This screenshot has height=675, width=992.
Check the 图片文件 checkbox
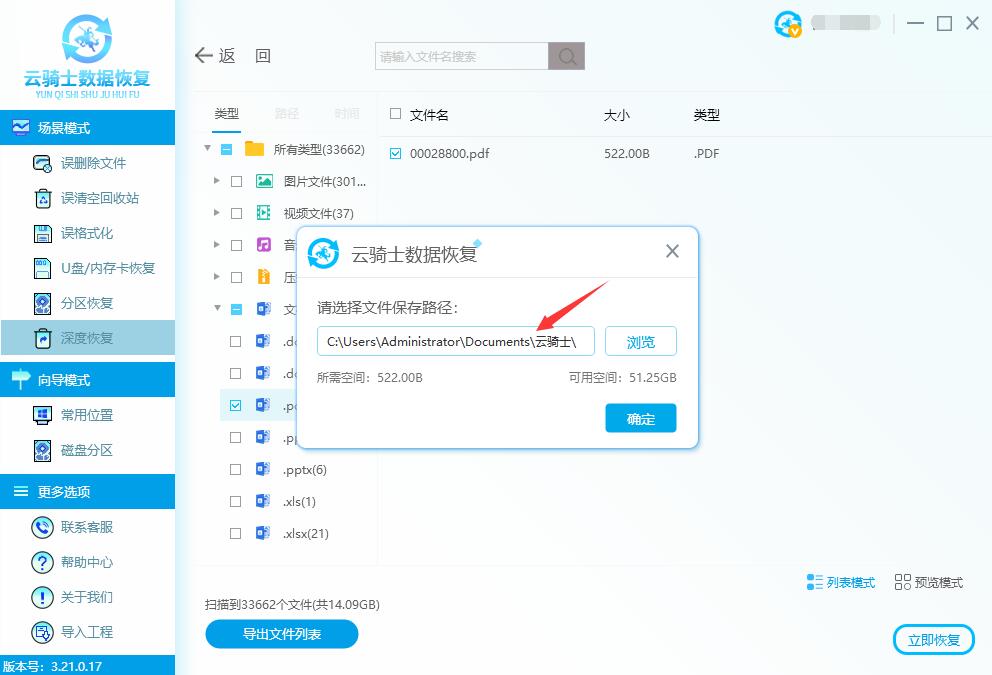(x=237, y=182)
